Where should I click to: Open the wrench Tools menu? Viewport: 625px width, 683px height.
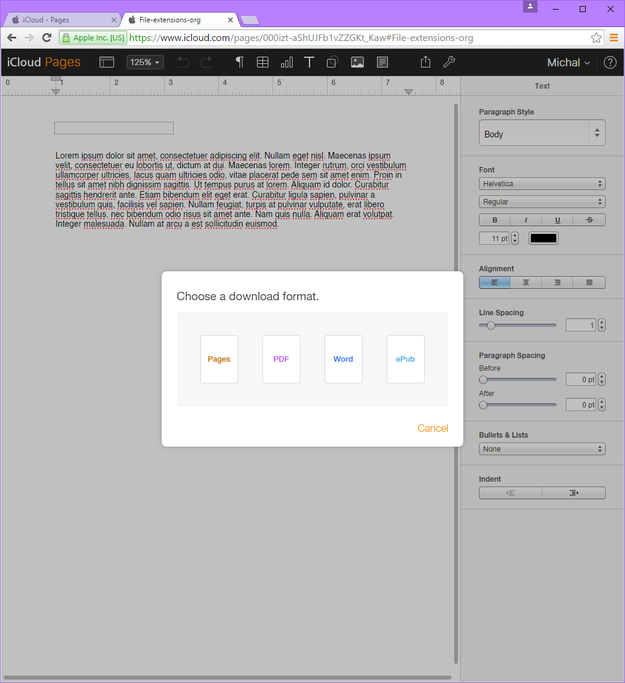click(x=449, y=62)
